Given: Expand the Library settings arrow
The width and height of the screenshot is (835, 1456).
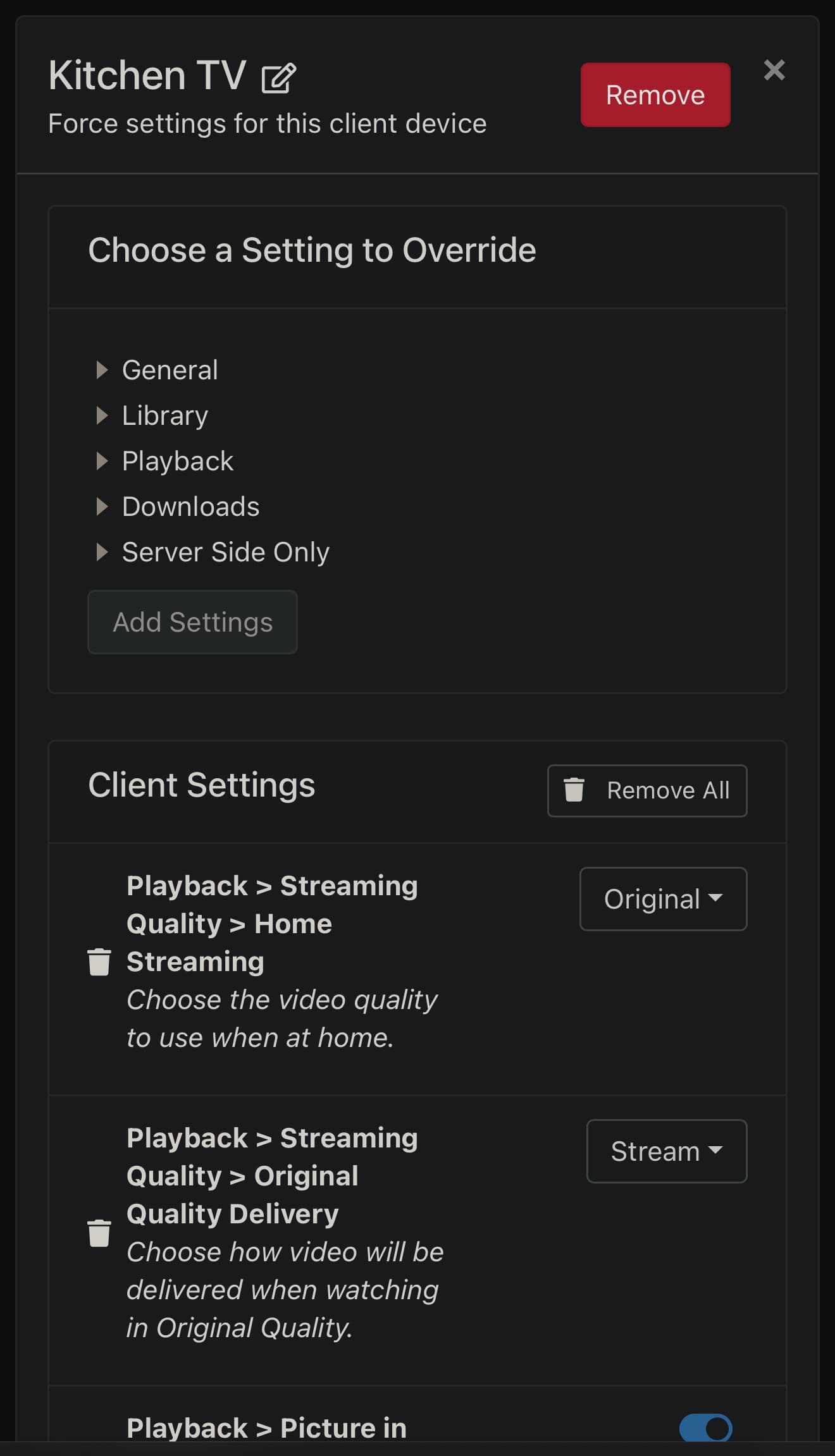Looking at the screenshot, I should [x=101, y=415].
